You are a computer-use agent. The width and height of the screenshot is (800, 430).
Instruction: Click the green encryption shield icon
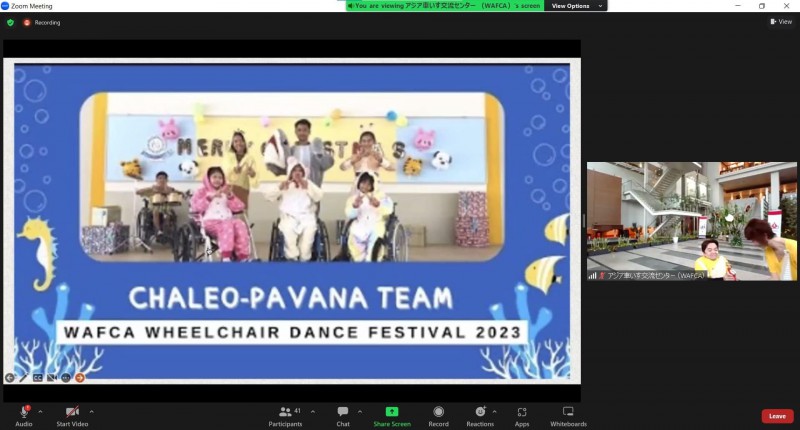11,22
